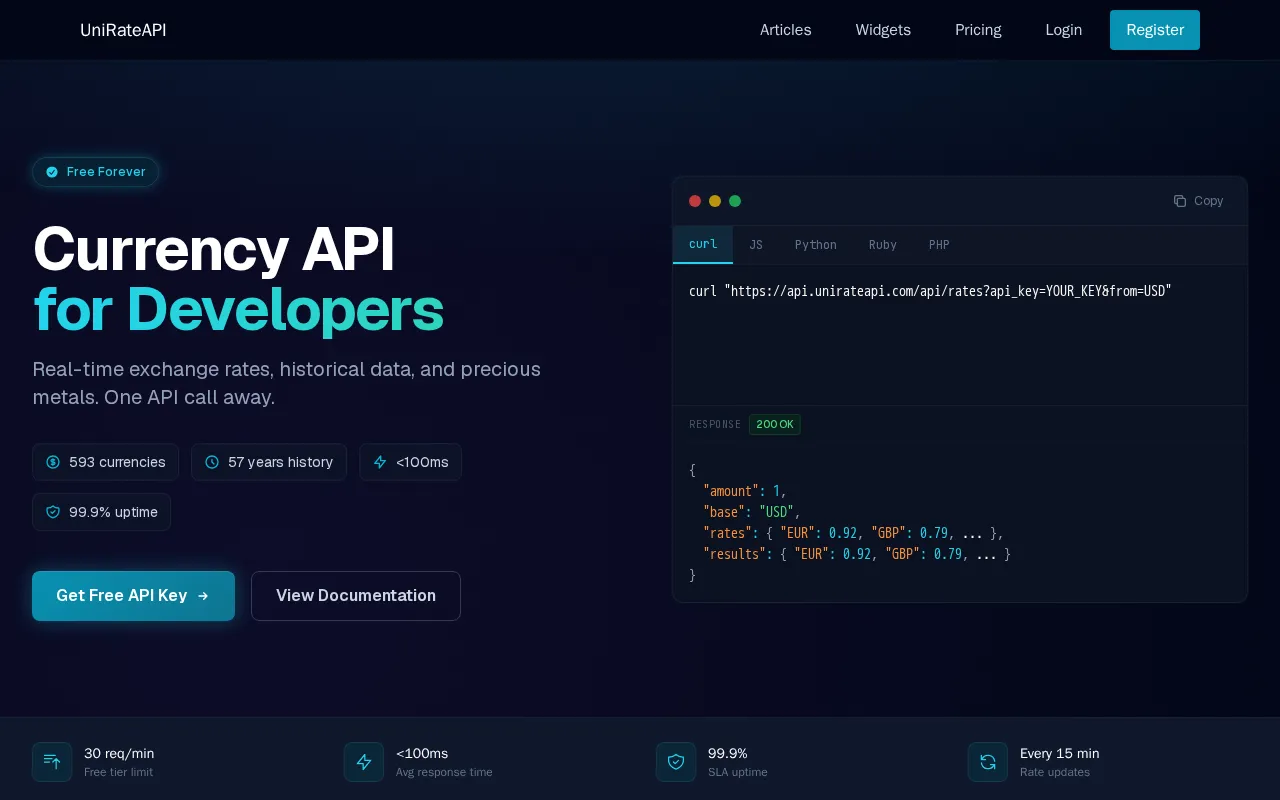The width and height of the screenshot is (1280, 800).
Task: Click the Currency API heading
Action: 214,250
